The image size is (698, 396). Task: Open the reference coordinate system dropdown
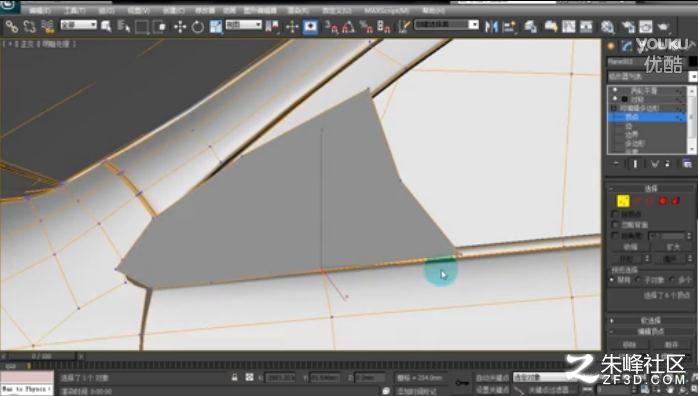point(243,24)
